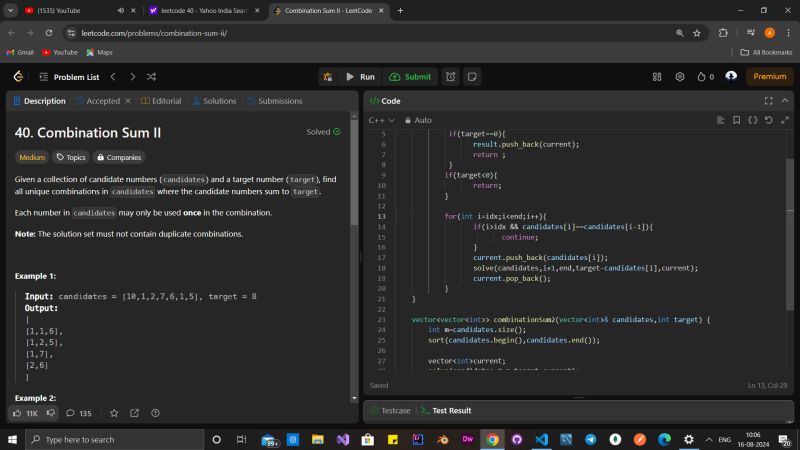Expand the Topics tag section
Image resolution: width=800 pixels, height=450 pixels.
[x=70, y=157]
